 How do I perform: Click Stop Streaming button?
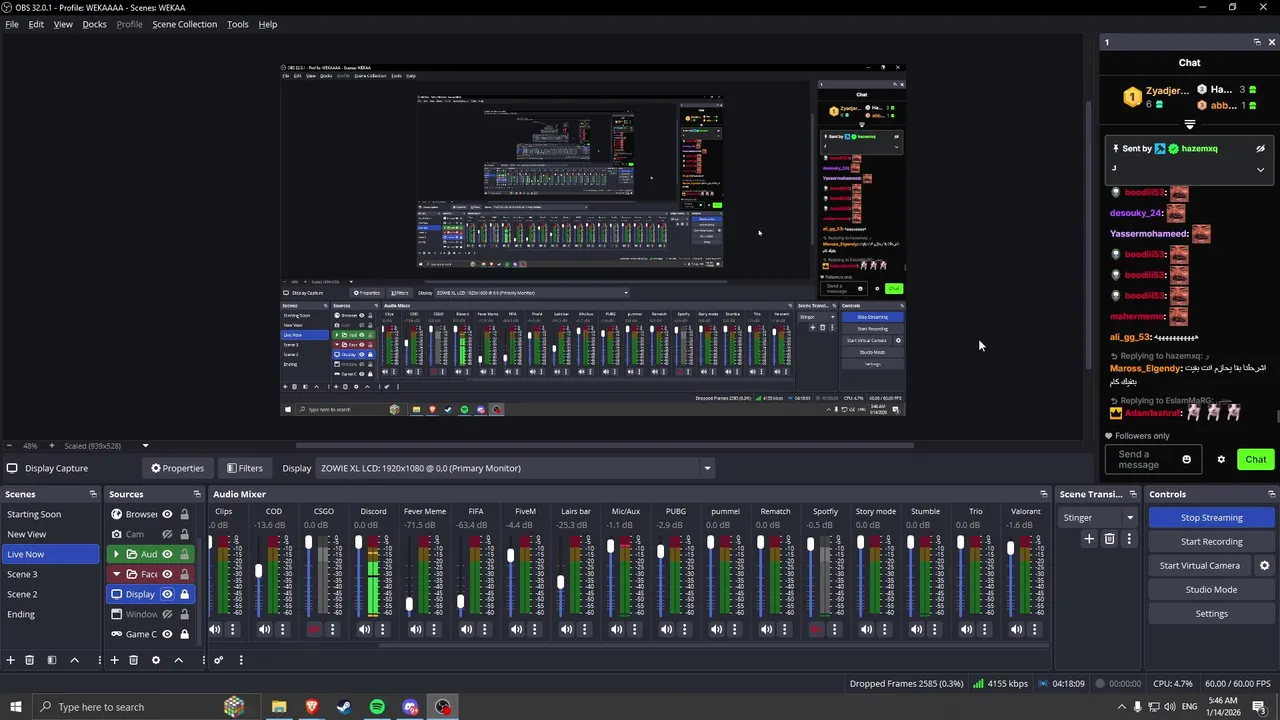pyautogui.click(x=1211, y=517)
